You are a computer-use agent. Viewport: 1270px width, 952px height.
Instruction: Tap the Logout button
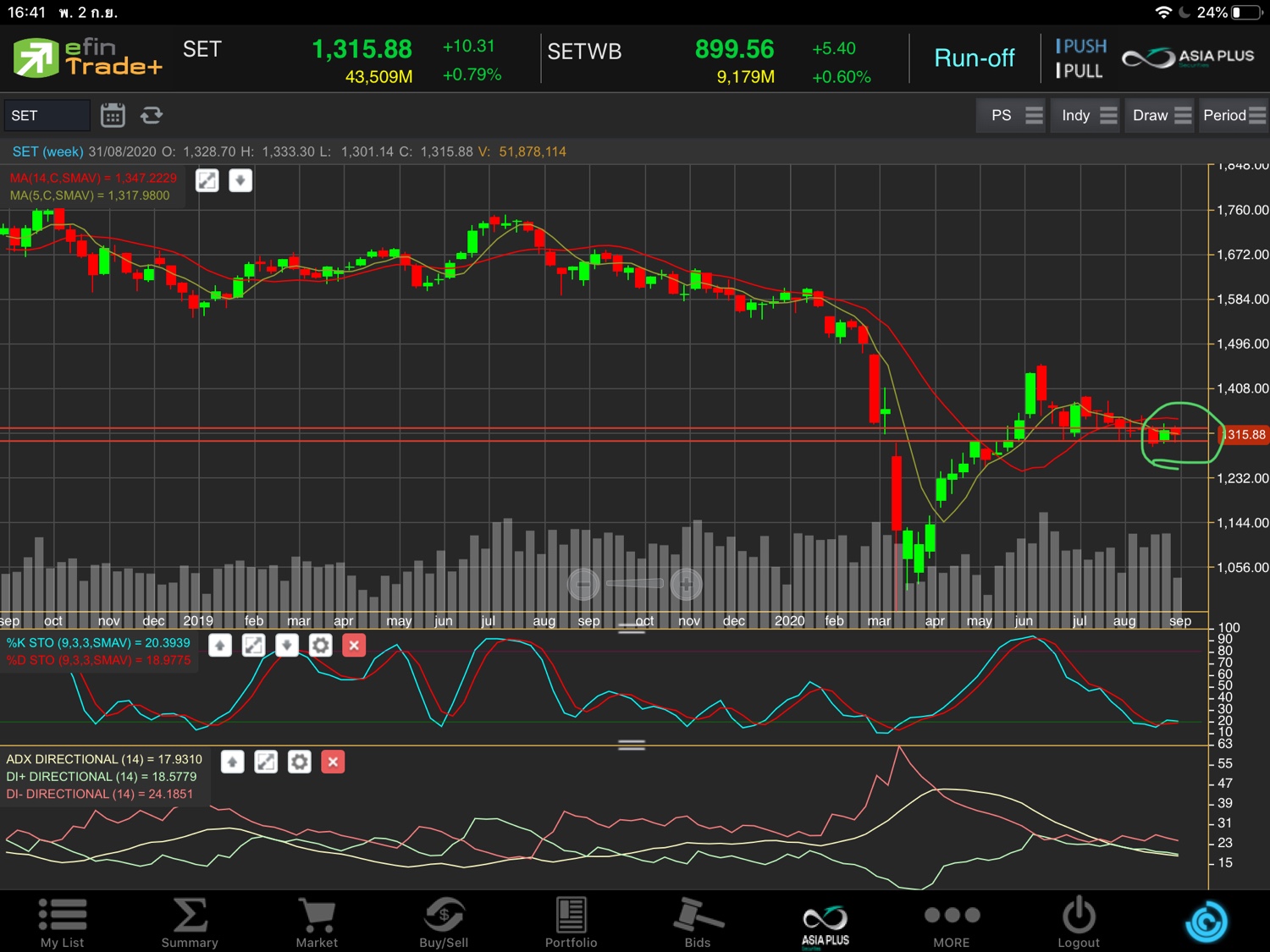[1079, 922]
